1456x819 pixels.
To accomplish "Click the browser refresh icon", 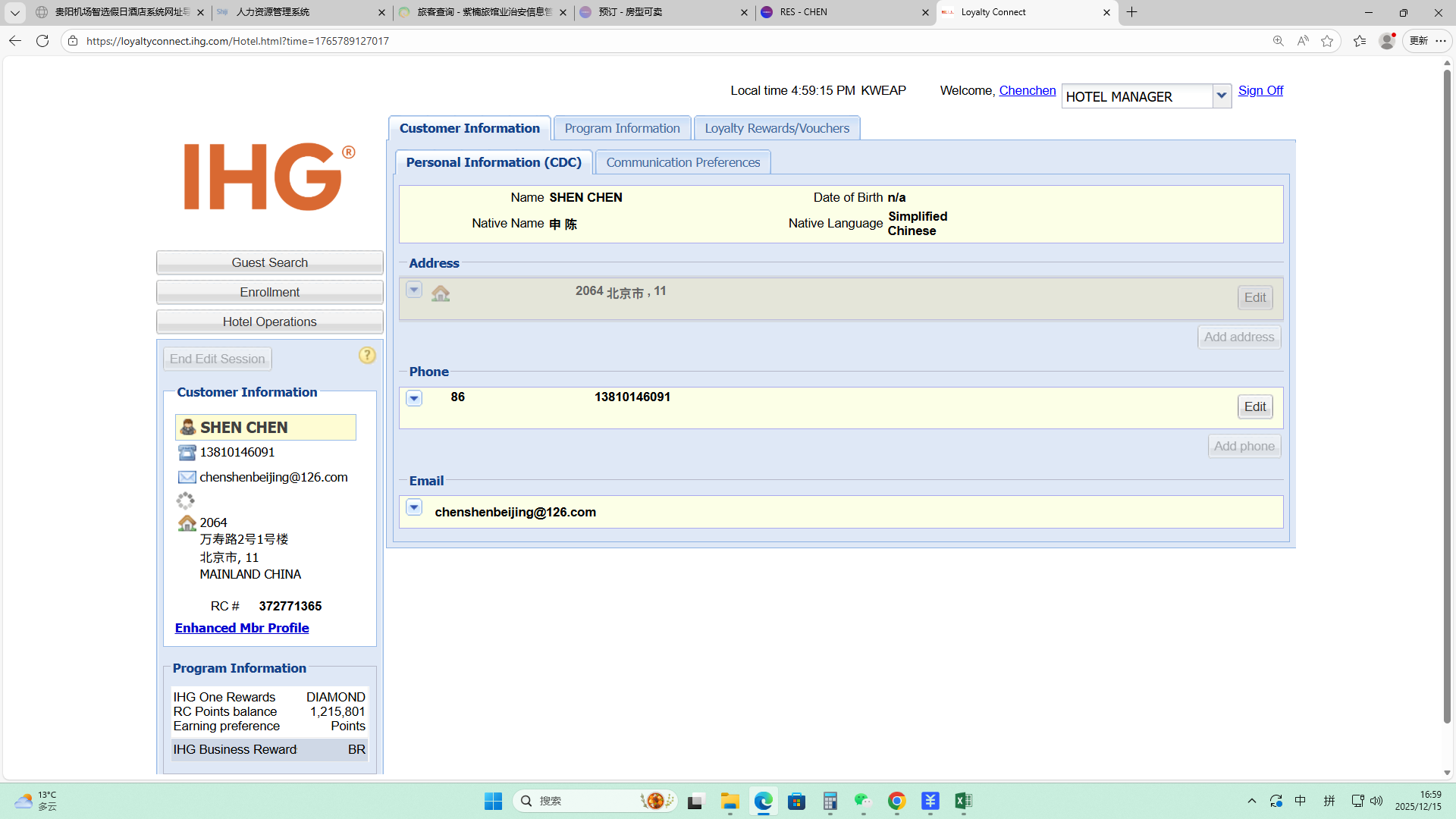I will [42, 41].
